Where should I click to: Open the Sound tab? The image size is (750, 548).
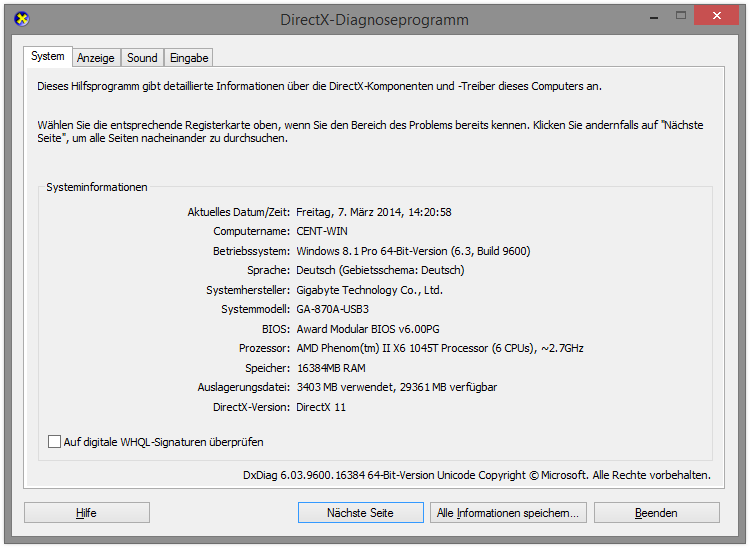[x=142, y=58]
